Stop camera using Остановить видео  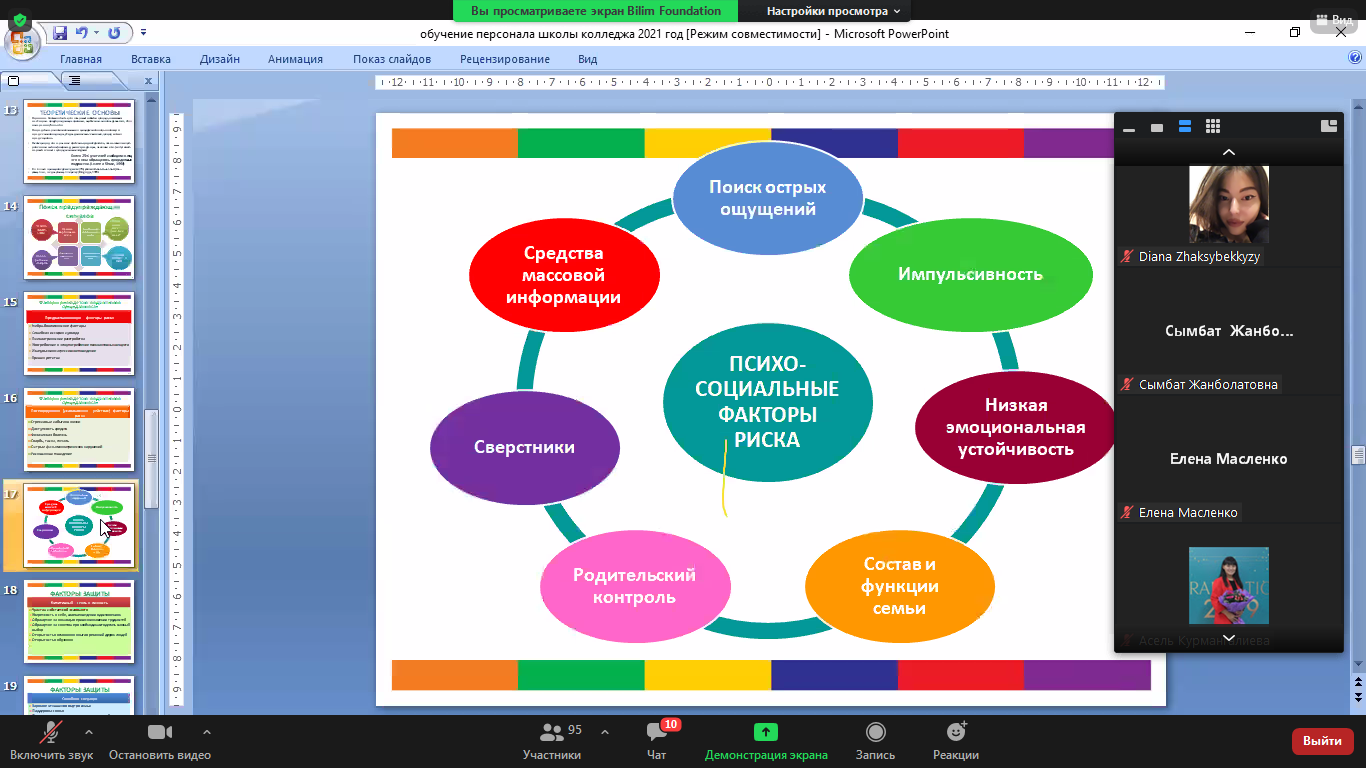point(160,733)
